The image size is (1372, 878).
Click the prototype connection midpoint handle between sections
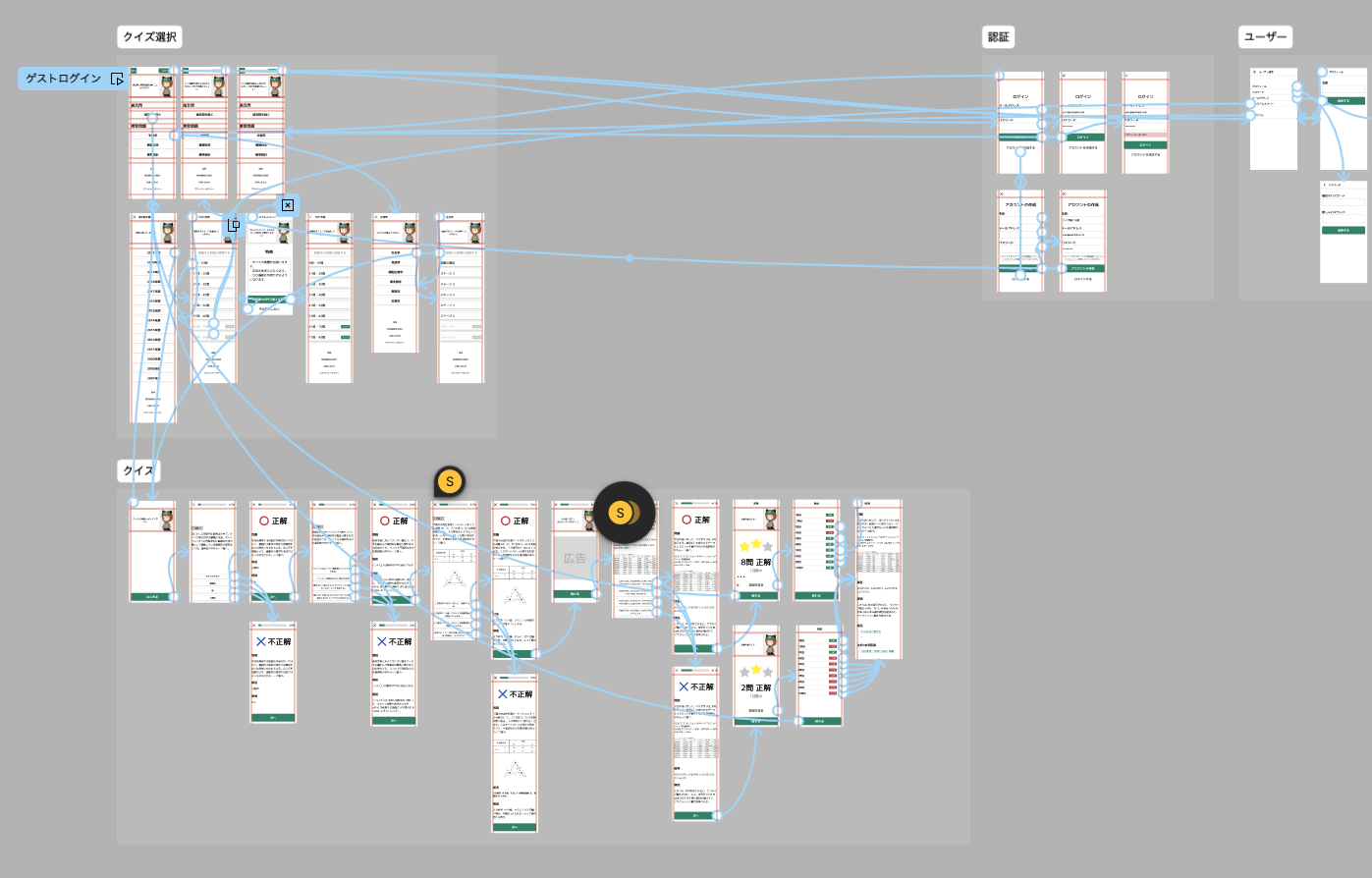(x=630, y=258)
